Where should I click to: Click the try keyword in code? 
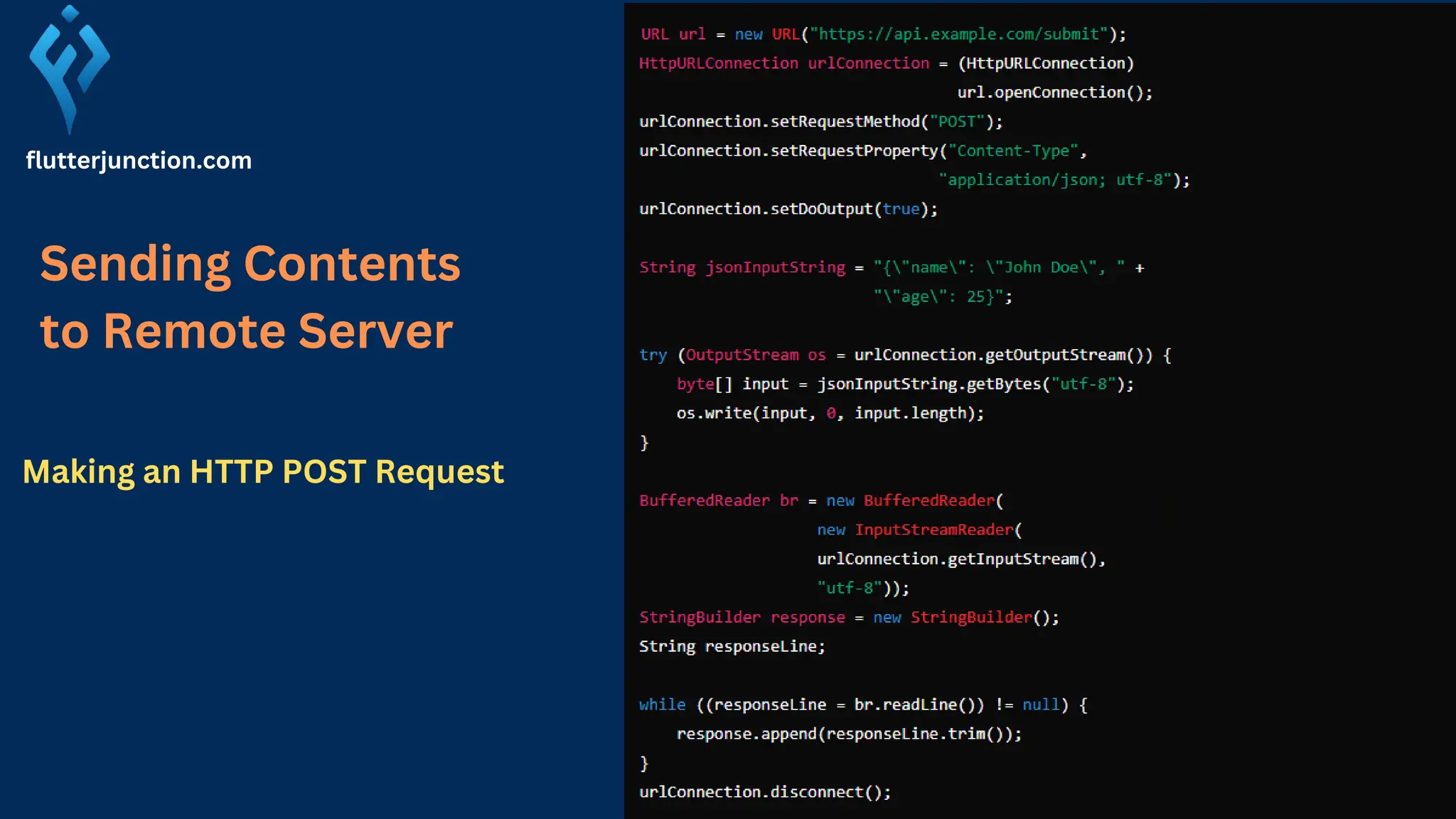click(x=653, y=355)
